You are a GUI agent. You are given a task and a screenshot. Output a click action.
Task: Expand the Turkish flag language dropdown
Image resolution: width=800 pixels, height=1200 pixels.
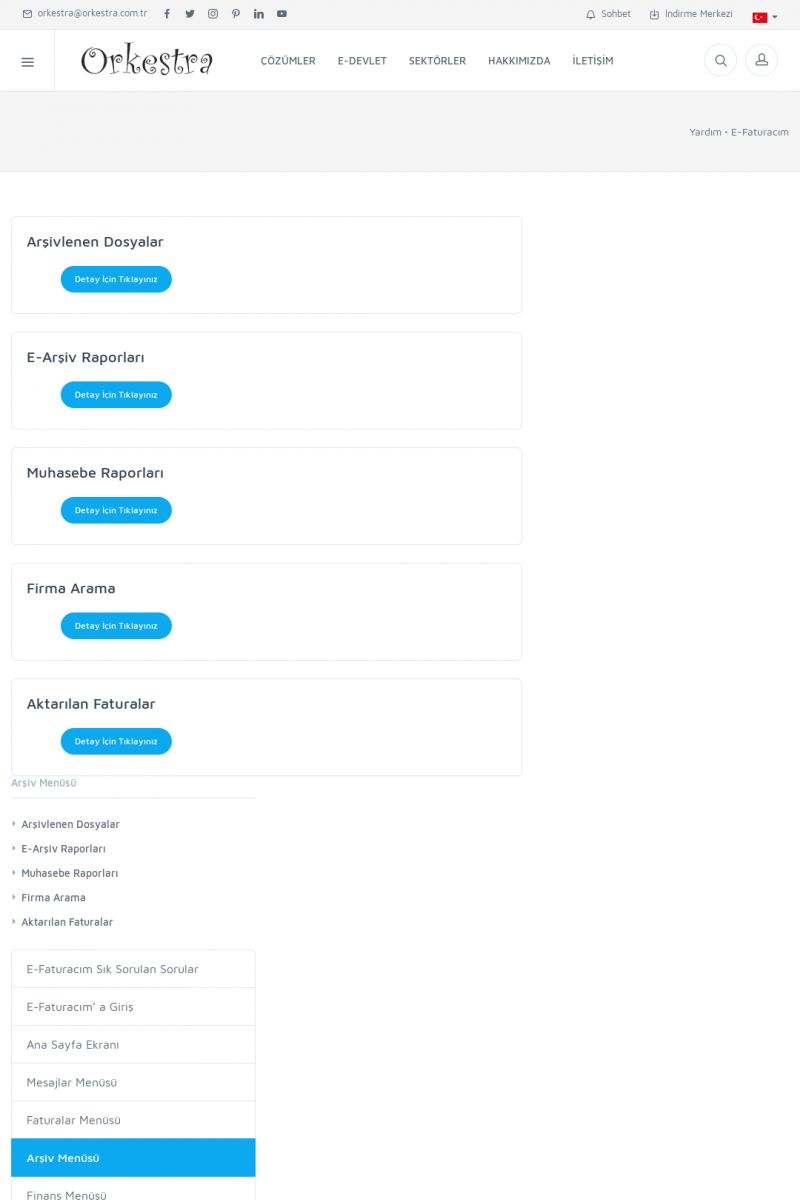pos(764,17)
